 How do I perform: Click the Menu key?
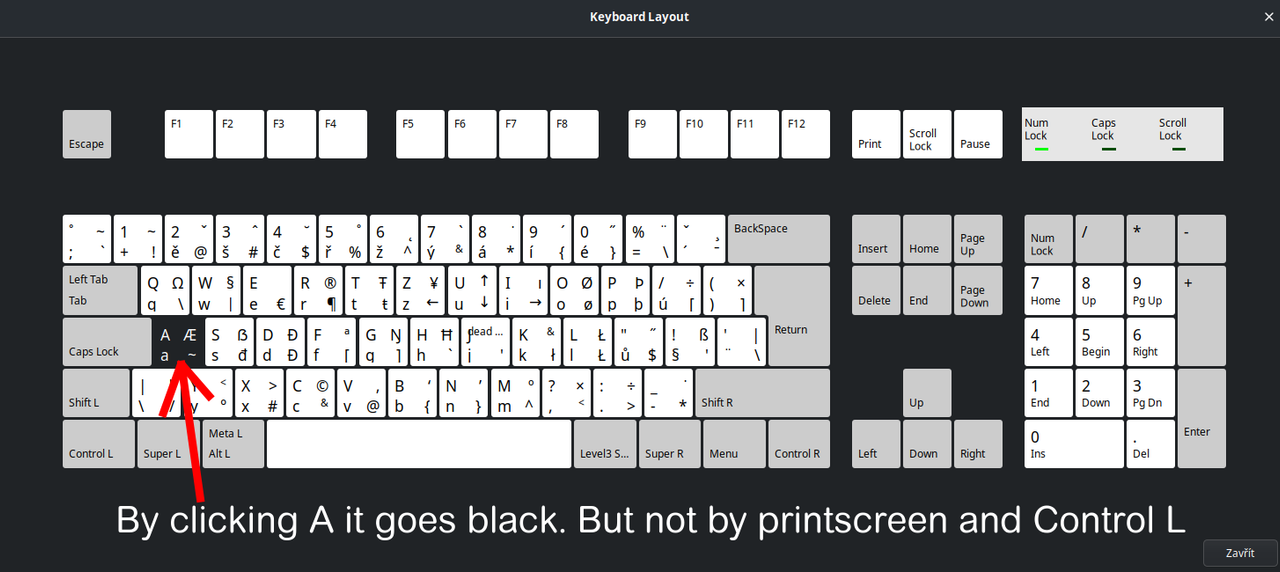tap(734, 444)
